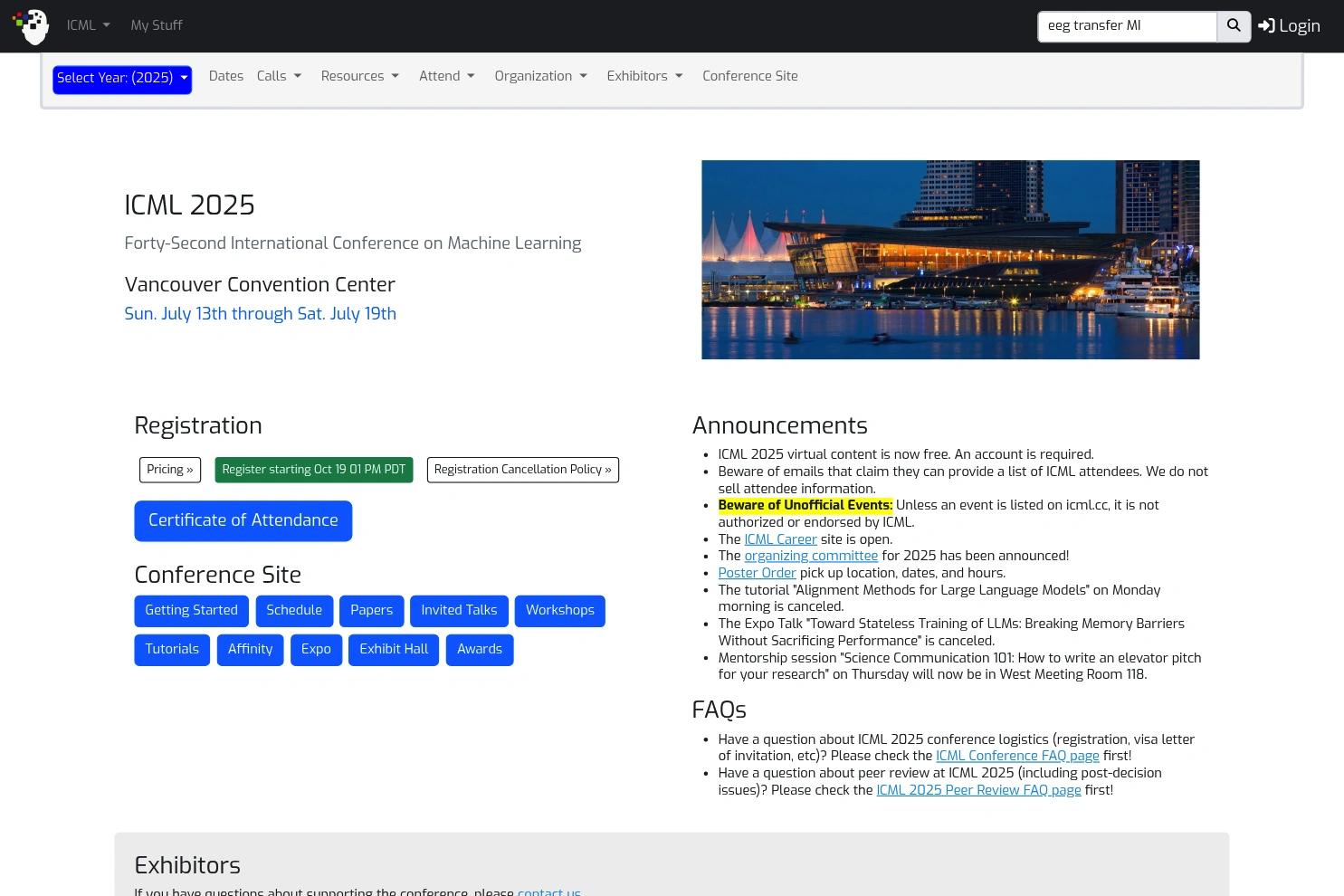Click the 'Registration' section heading
The height and width of the screenshot is (896, 1344).
pos(198,425)
